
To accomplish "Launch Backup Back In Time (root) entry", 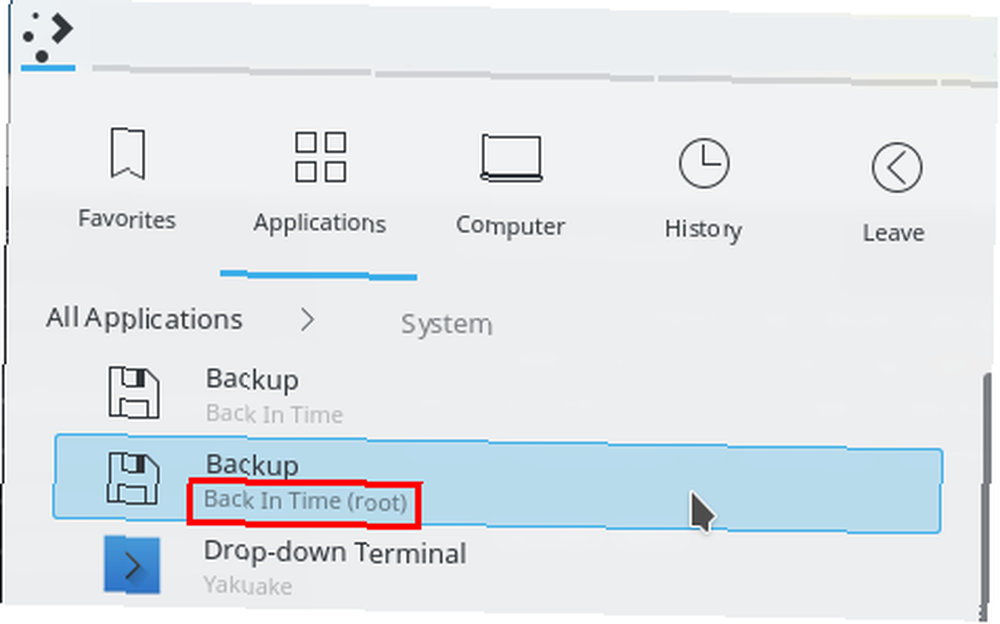I will [x=497, y=484].
